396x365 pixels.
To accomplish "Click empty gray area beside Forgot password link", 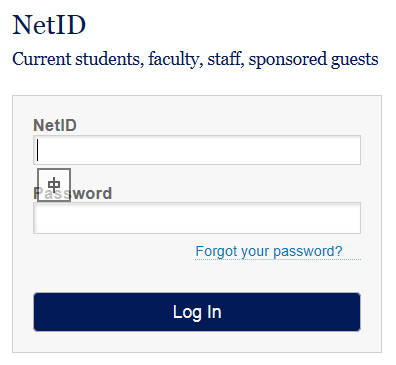I will point(113,251).
